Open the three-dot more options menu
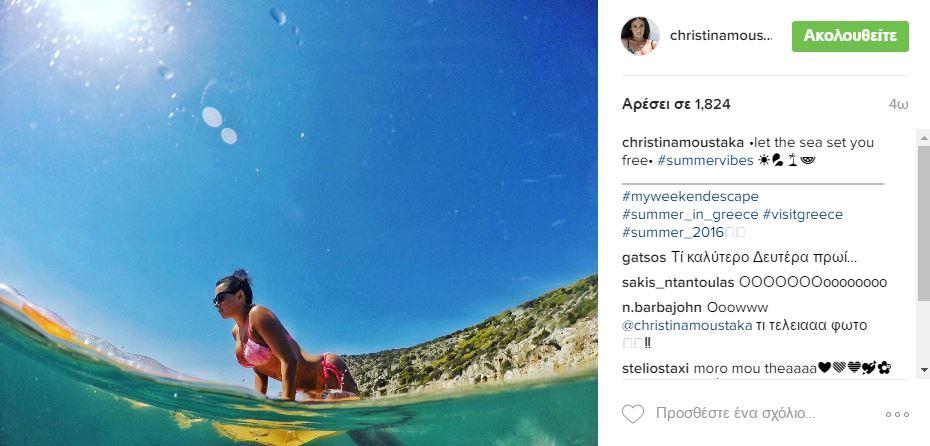The width and height of the screenshot is (930, 446). click(897, 415)
